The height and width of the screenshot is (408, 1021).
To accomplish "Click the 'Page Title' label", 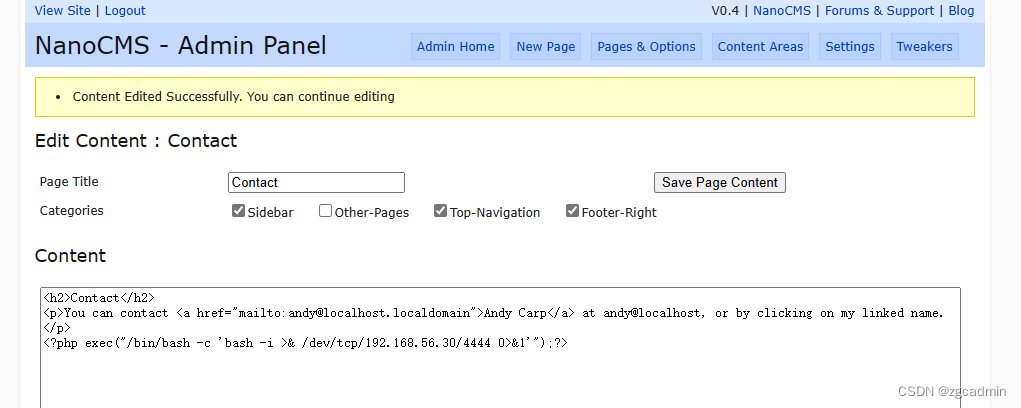I will click(x=69, y=182).
